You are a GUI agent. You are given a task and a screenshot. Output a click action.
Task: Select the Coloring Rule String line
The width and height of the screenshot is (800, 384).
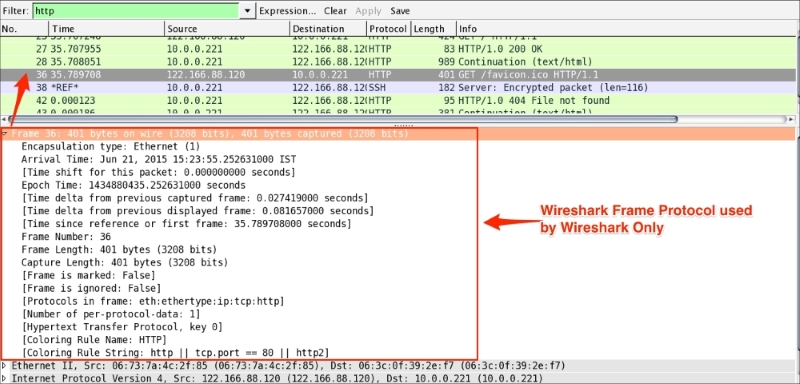click(x=175, y=353)
